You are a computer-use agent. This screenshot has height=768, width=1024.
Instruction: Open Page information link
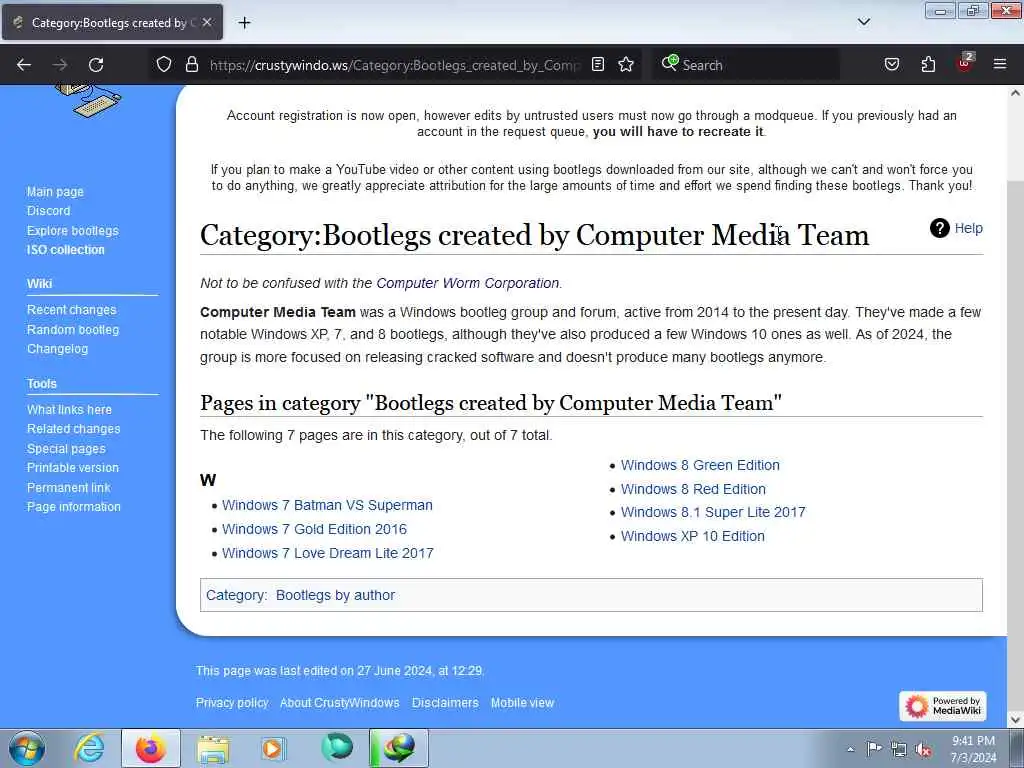coord(73,507)
